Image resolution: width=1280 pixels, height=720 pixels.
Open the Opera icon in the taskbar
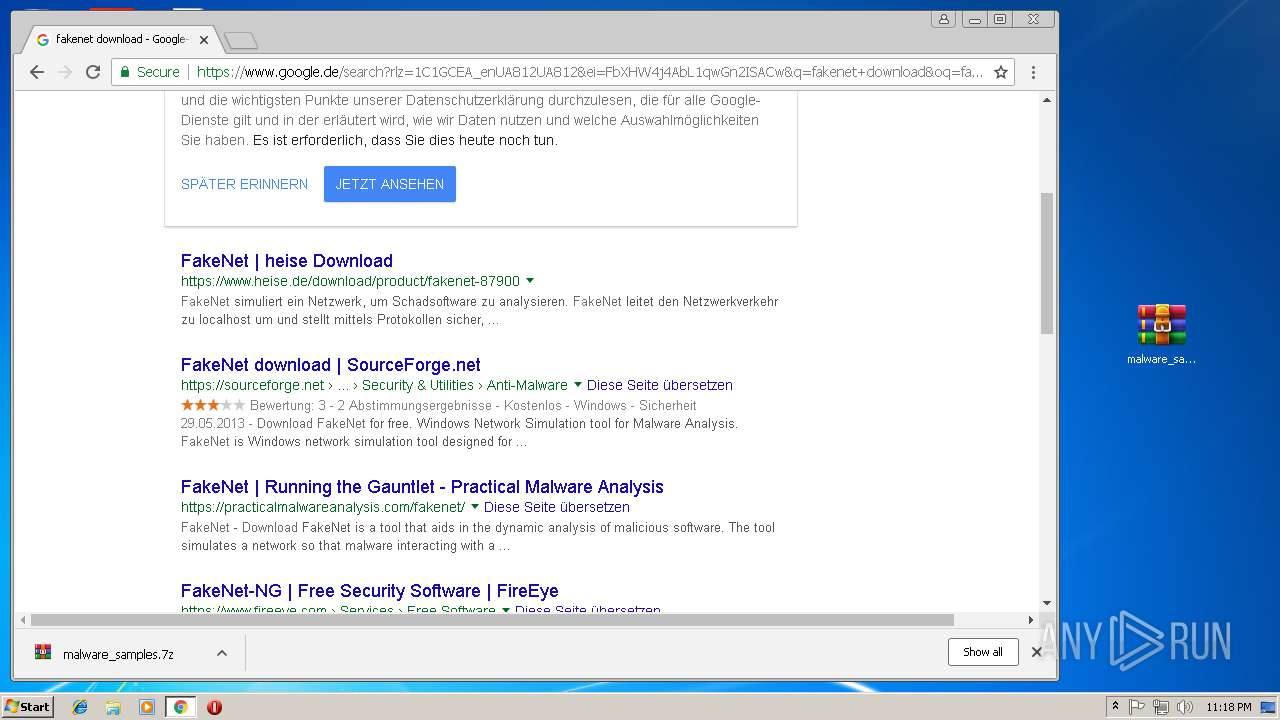tap(214, 707)
